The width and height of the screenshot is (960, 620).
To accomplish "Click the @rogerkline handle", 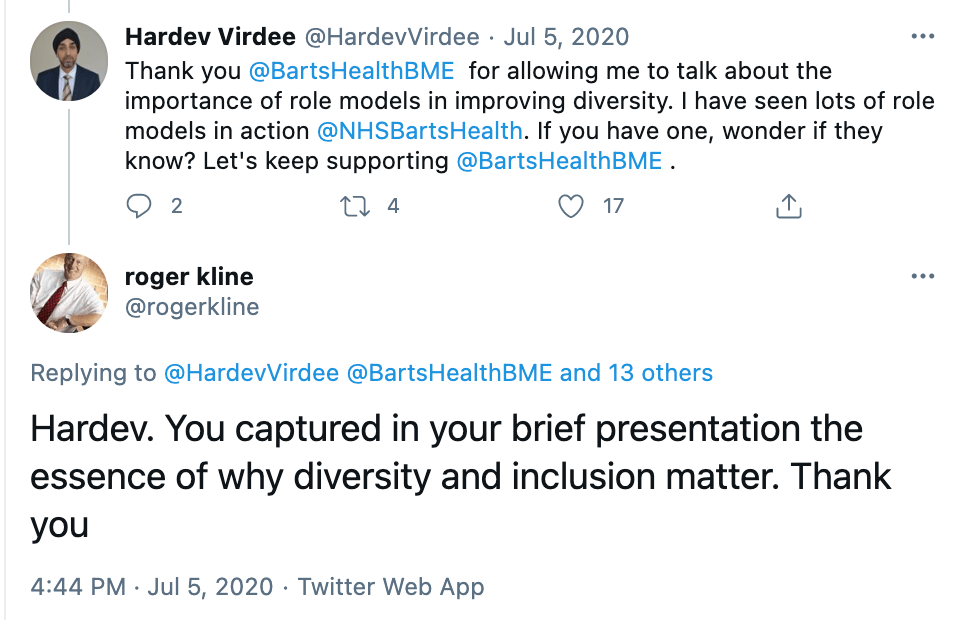I will (x=191, y=307).
